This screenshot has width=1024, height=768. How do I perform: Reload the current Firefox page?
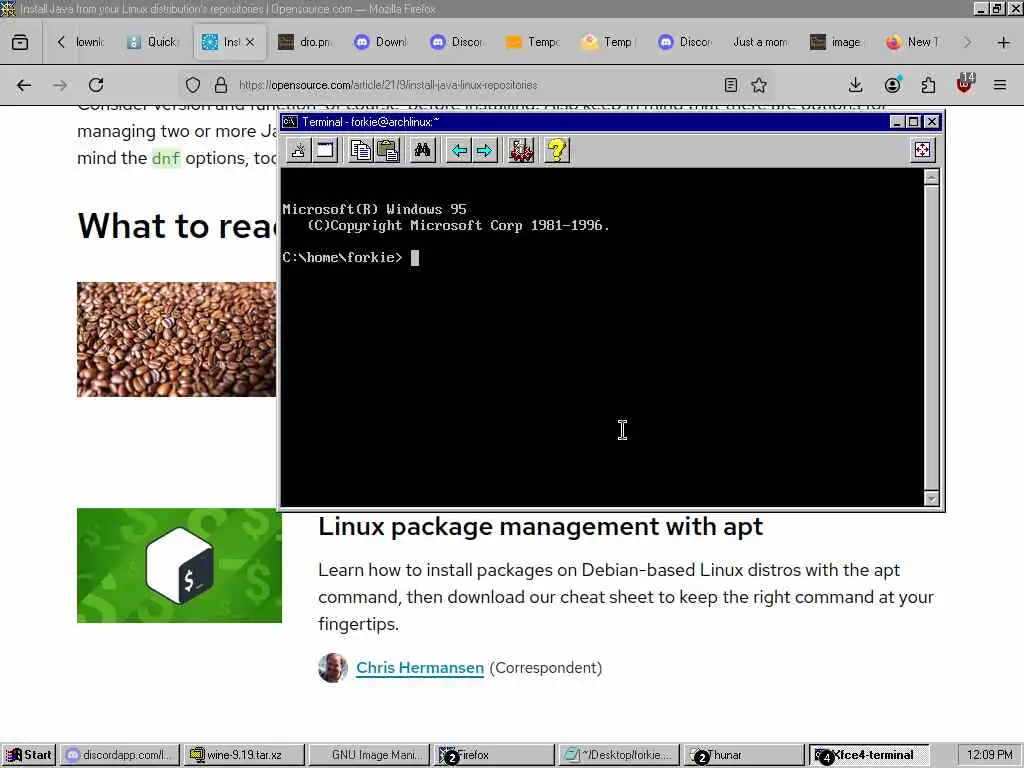96,85
